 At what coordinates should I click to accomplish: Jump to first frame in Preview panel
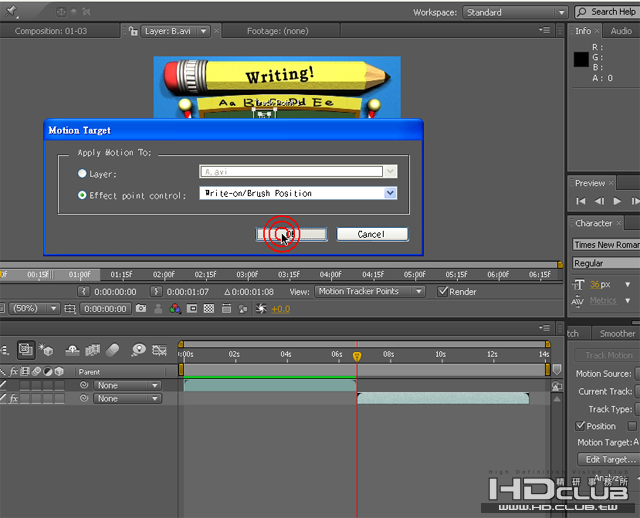tap(582, 202)
